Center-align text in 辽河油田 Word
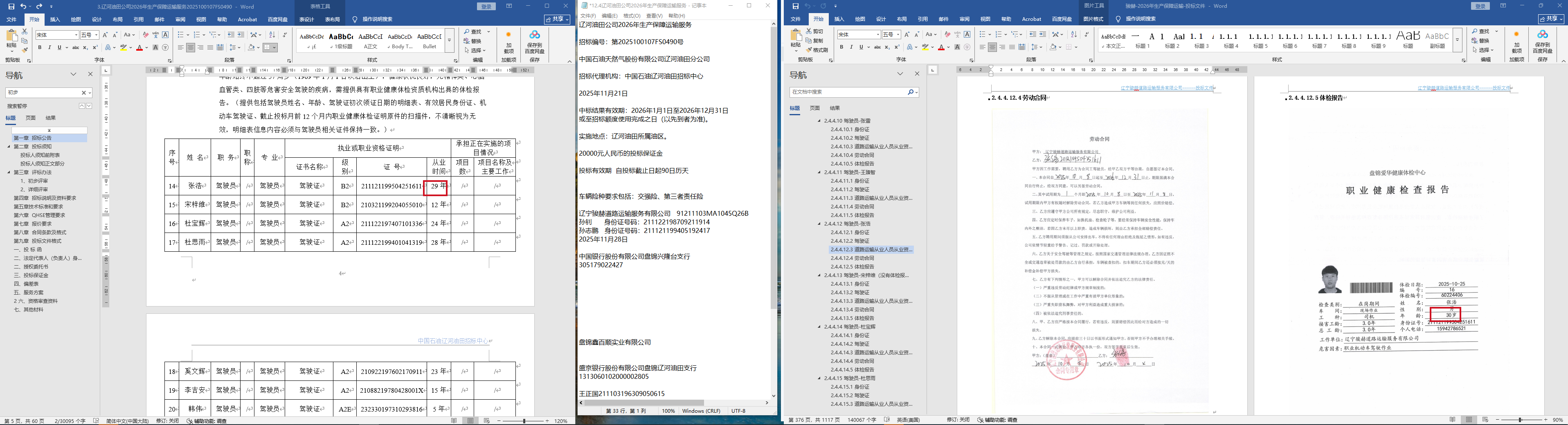The image size is (1568, 425). click(x=191, y=47)
